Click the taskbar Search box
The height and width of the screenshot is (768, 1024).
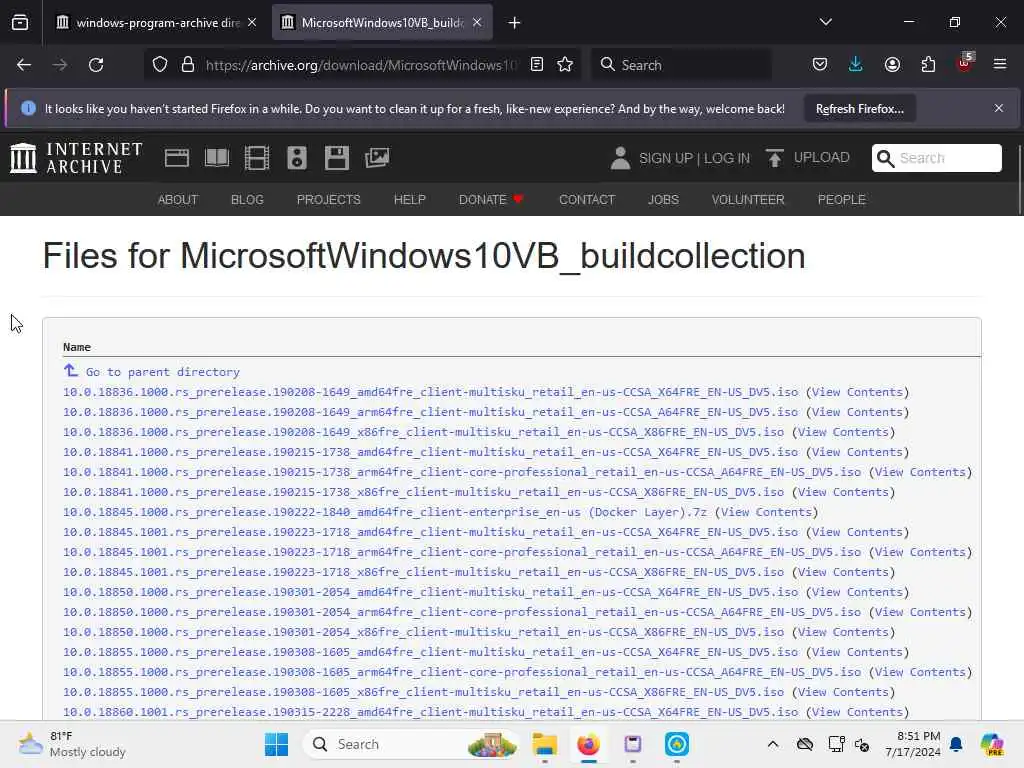411,744
